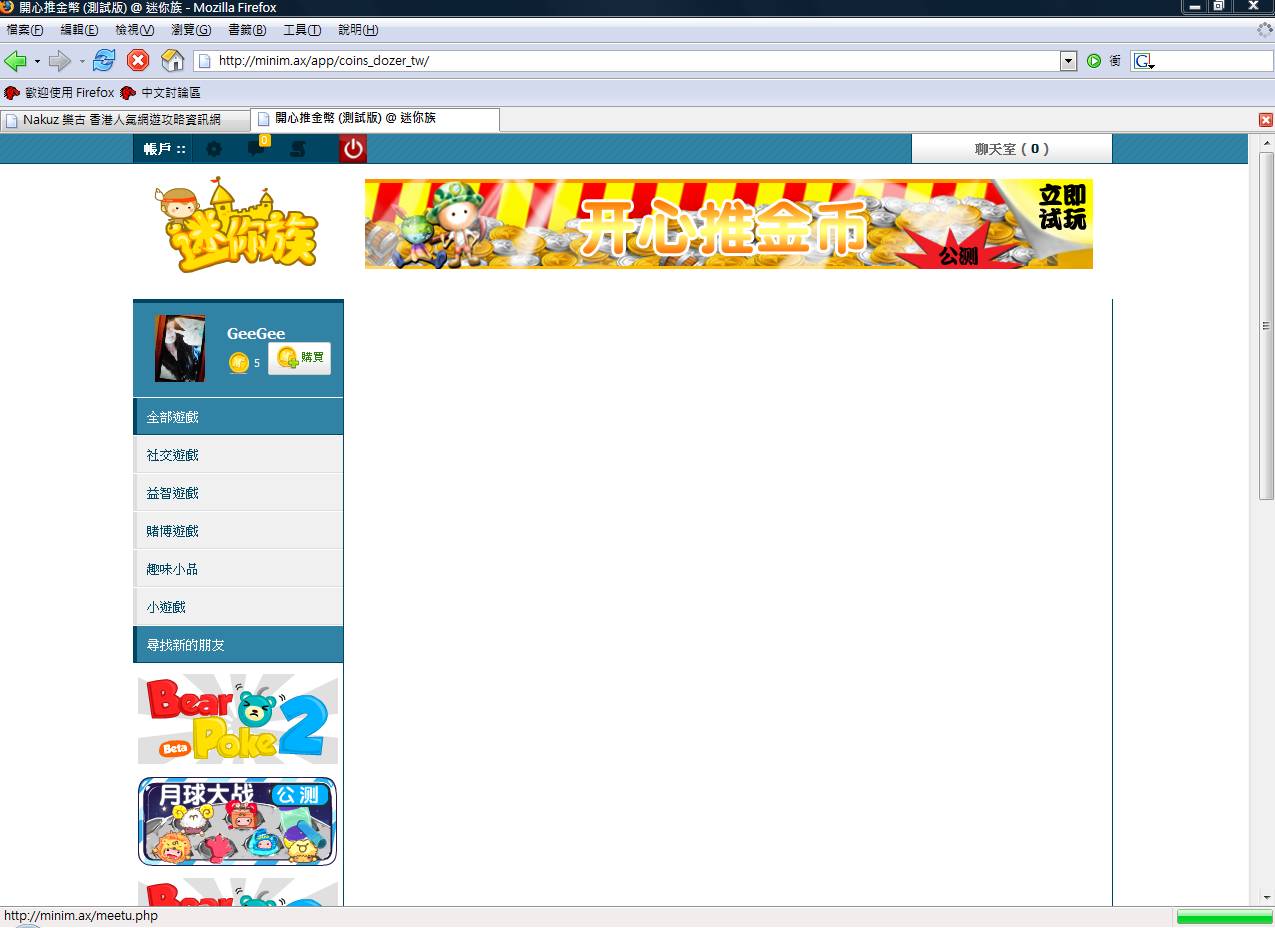
Task: Open the 檔案 menu
Action: coord(25,30)
